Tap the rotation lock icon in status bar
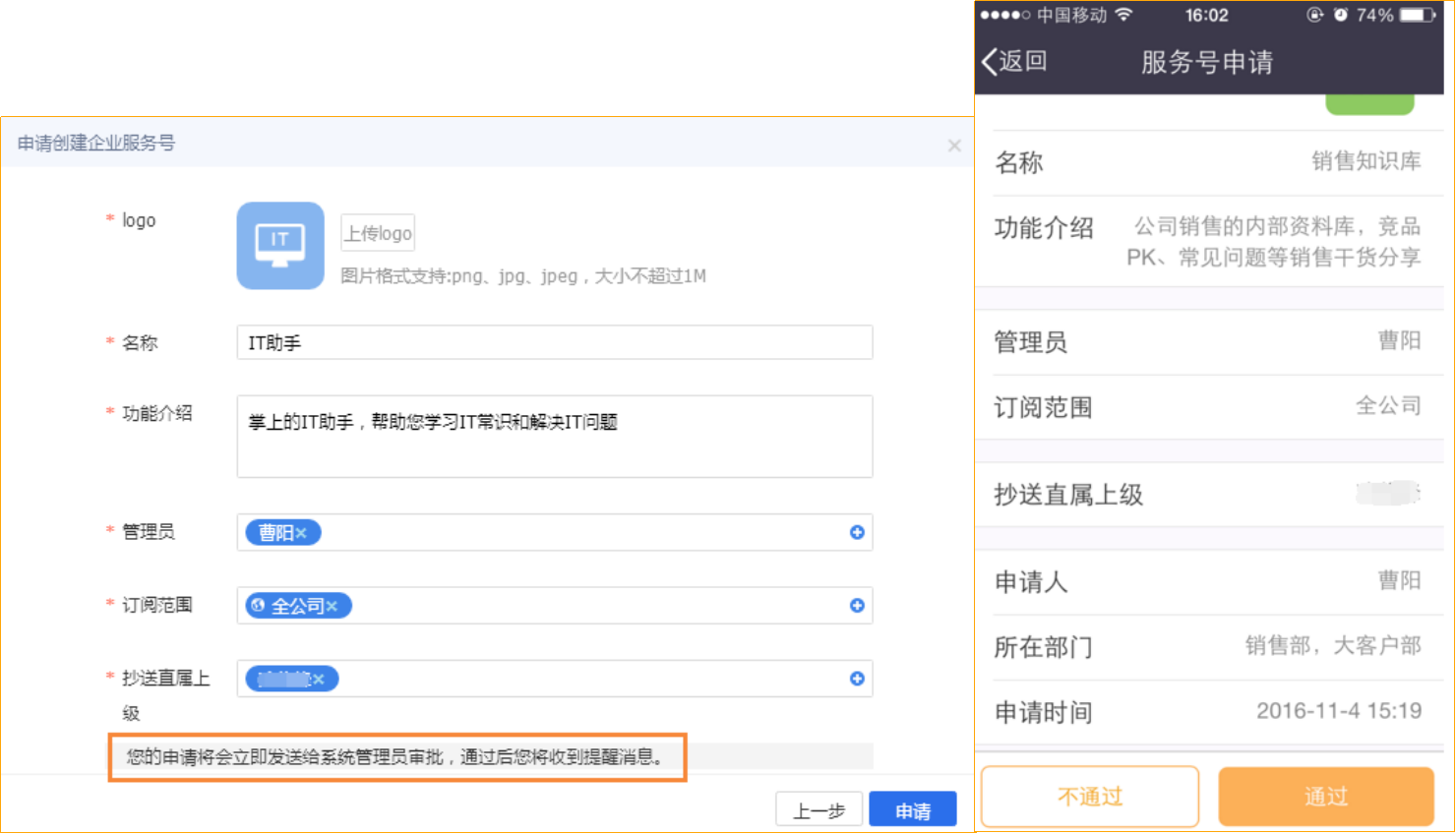The height and width of the screenshot is (834, 1456). 1314,15
